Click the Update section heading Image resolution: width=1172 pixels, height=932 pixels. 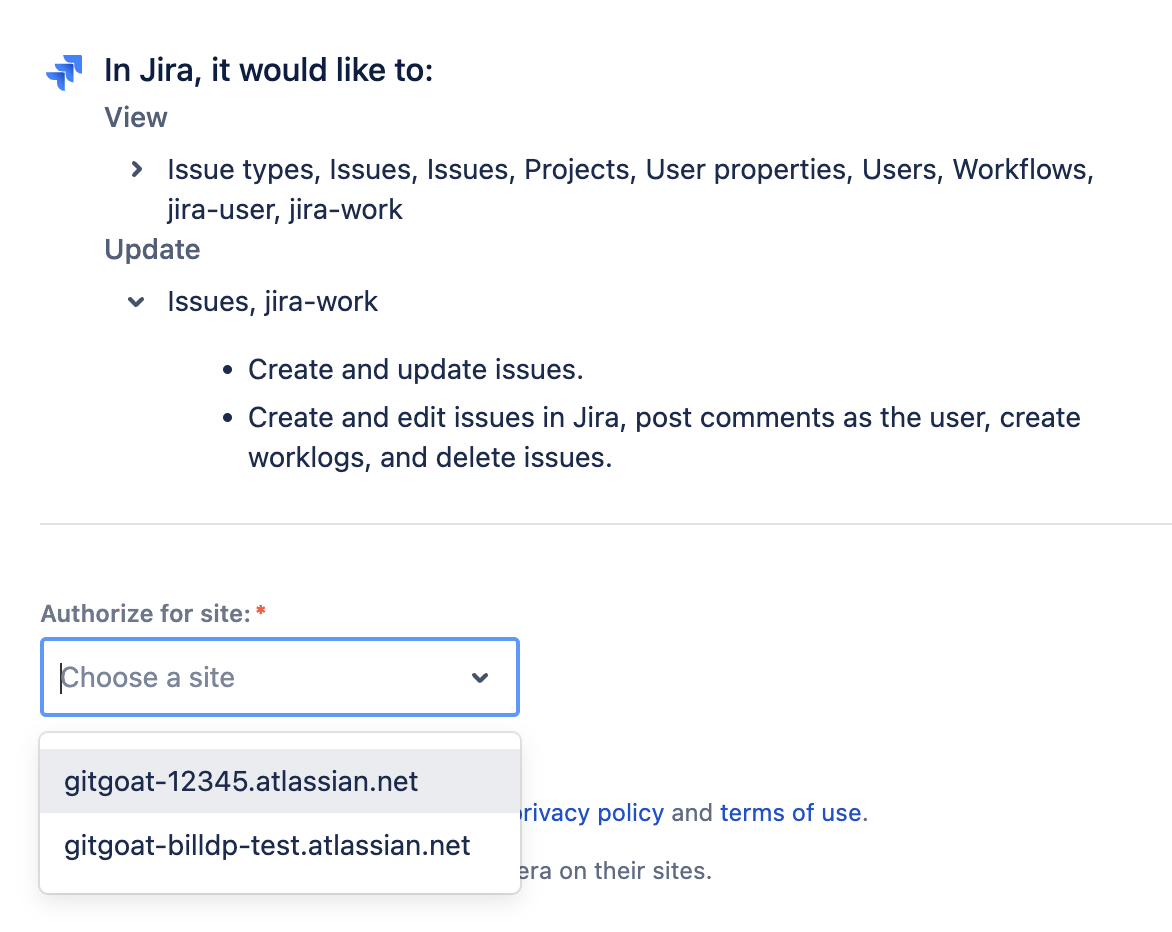tap(152, 250)
